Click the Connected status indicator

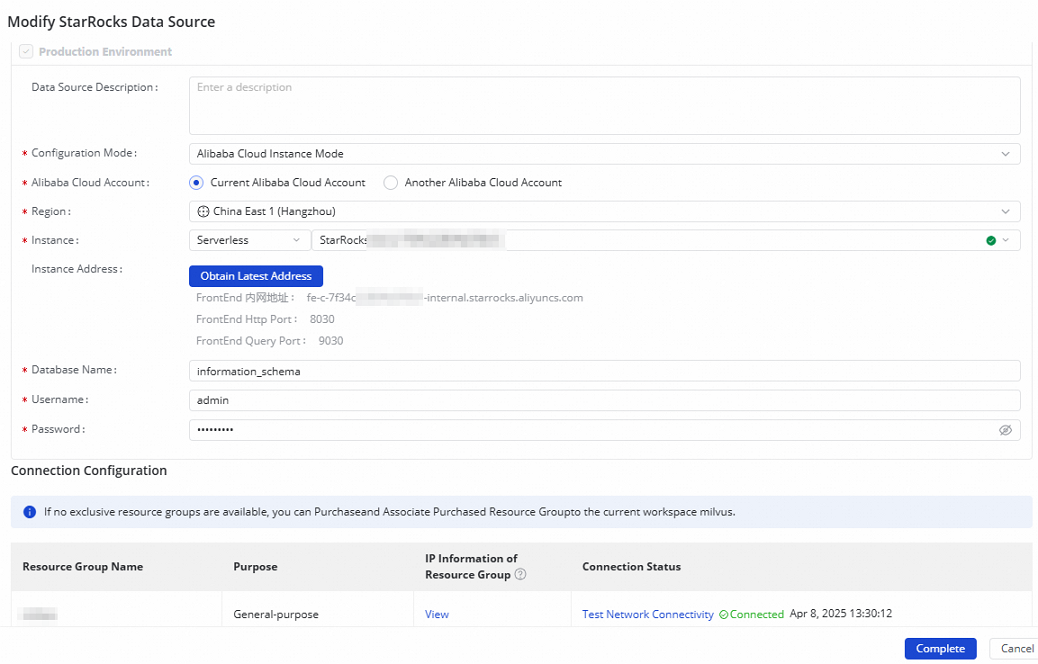pos(751,614)
